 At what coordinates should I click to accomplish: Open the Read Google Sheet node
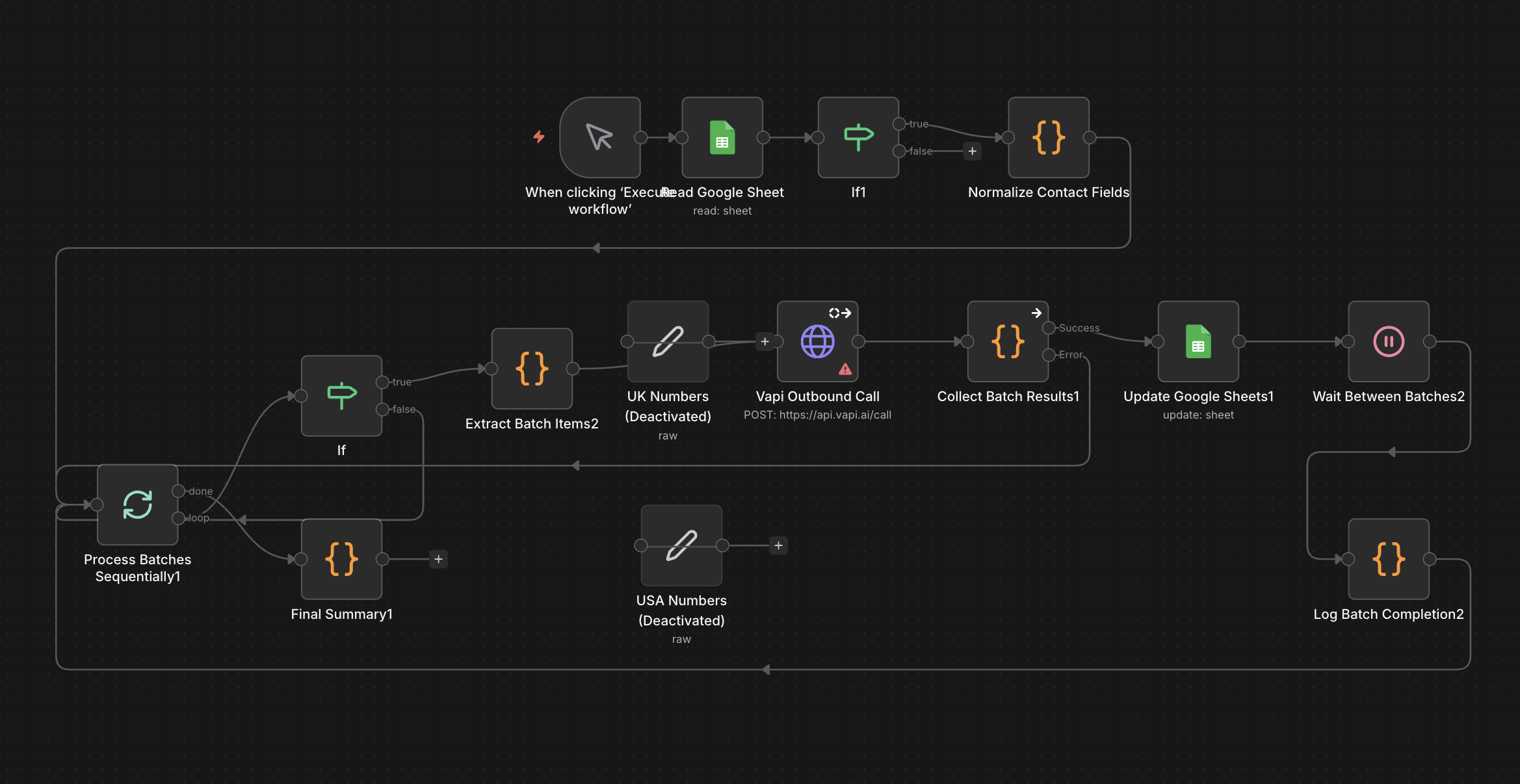(x=722, y=137)
